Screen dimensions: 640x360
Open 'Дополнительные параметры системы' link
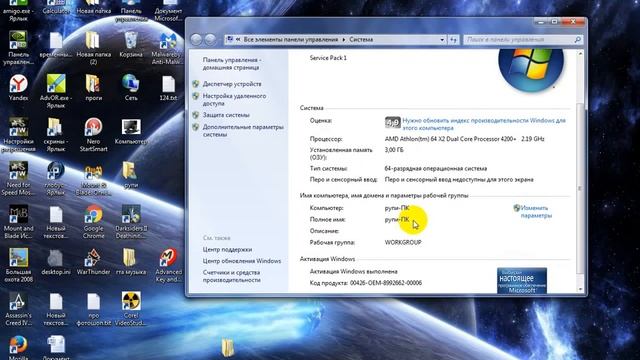243,131
